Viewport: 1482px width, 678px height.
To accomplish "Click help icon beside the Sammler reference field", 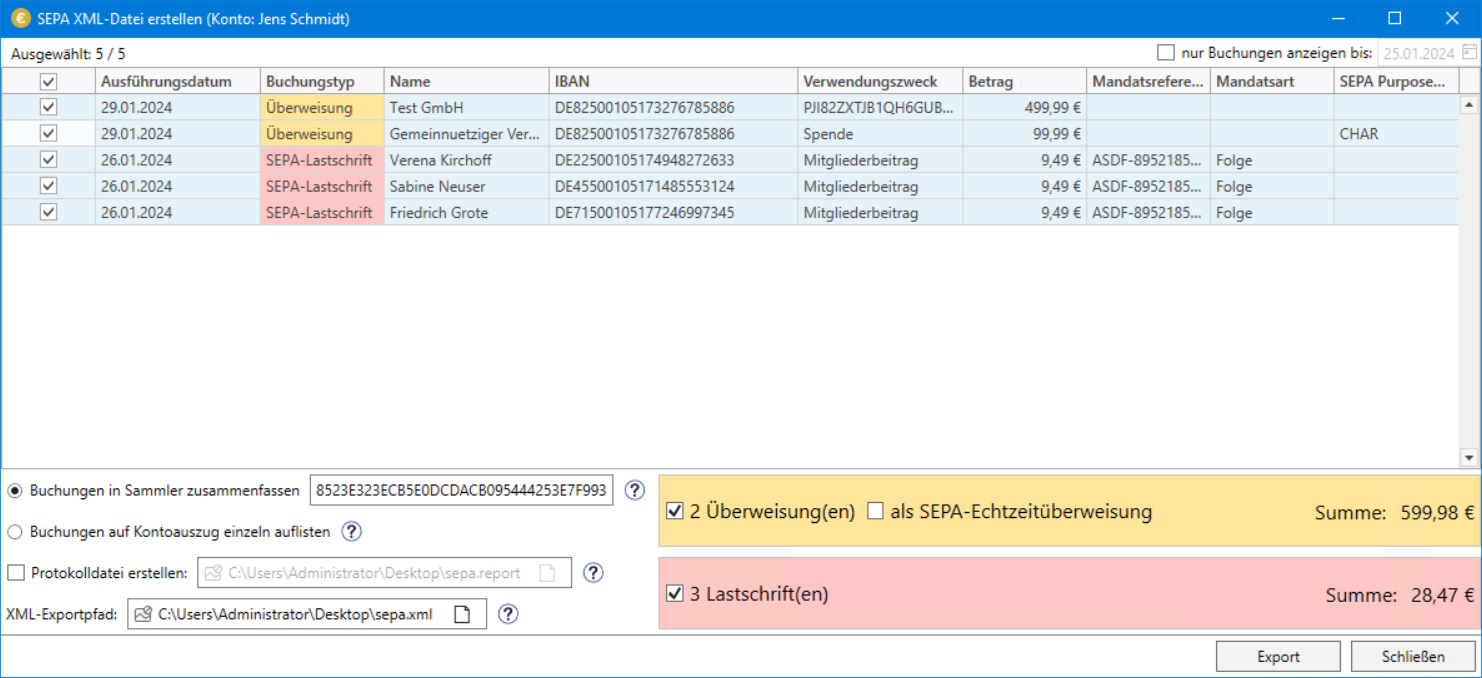I will pos(634,490).
